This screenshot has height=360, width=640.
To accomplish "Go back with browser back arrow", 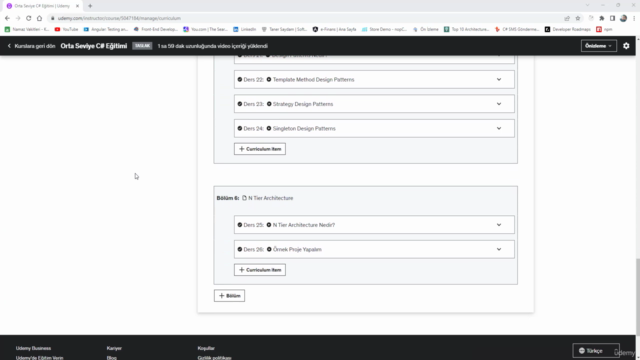I will (7, 18).
